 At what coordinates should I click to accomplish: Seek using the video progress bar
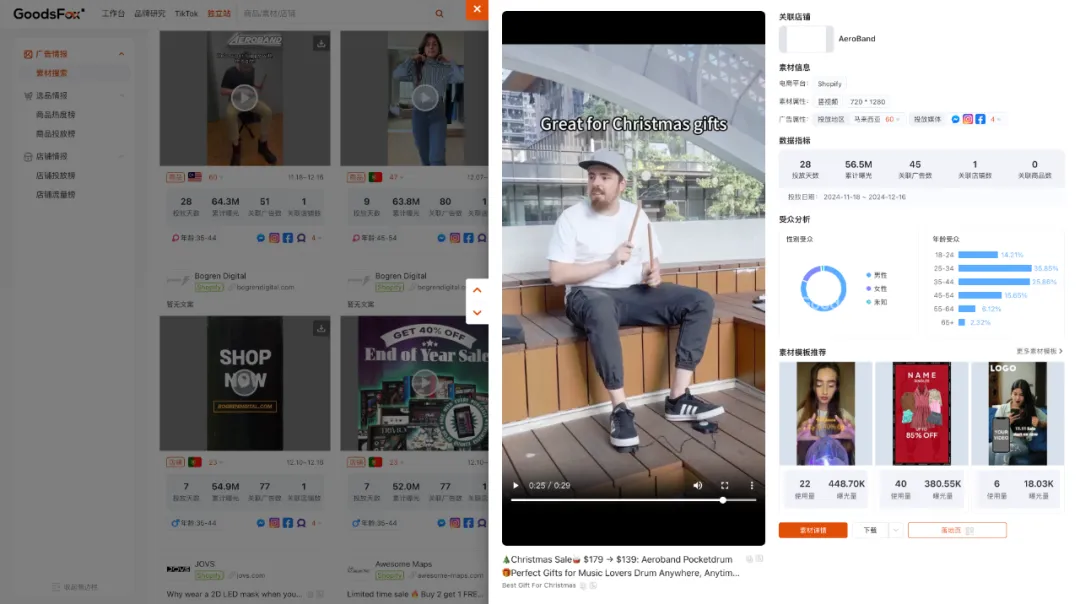[x=633, y=500]
